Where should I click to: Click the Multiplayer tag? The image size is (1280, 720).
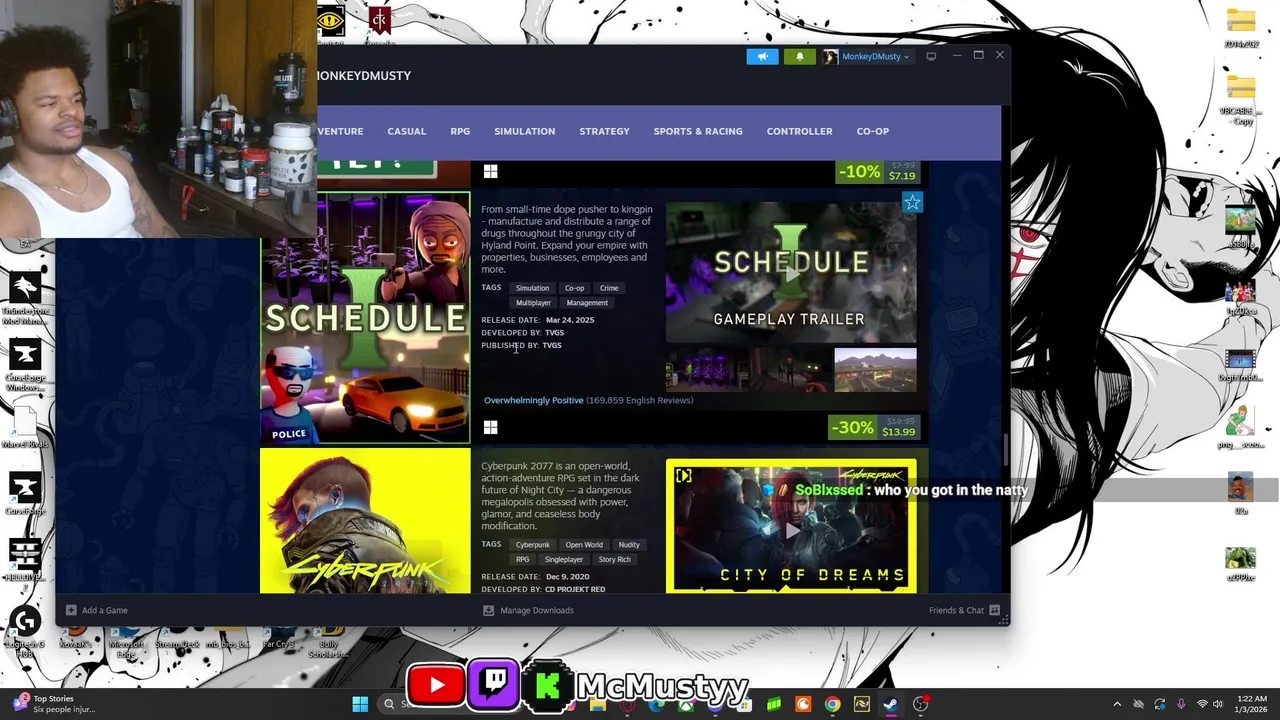pos(533,303)
